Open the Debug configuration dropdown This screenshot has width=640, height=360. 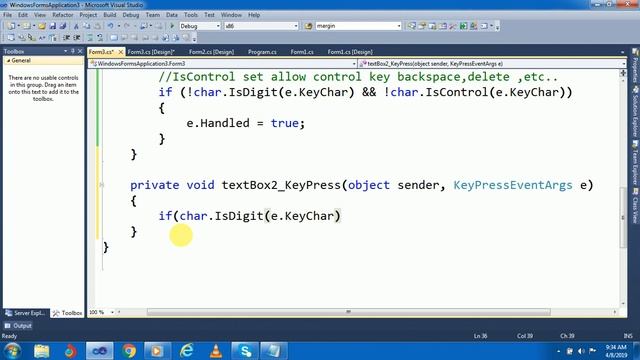tap(218, 26)
